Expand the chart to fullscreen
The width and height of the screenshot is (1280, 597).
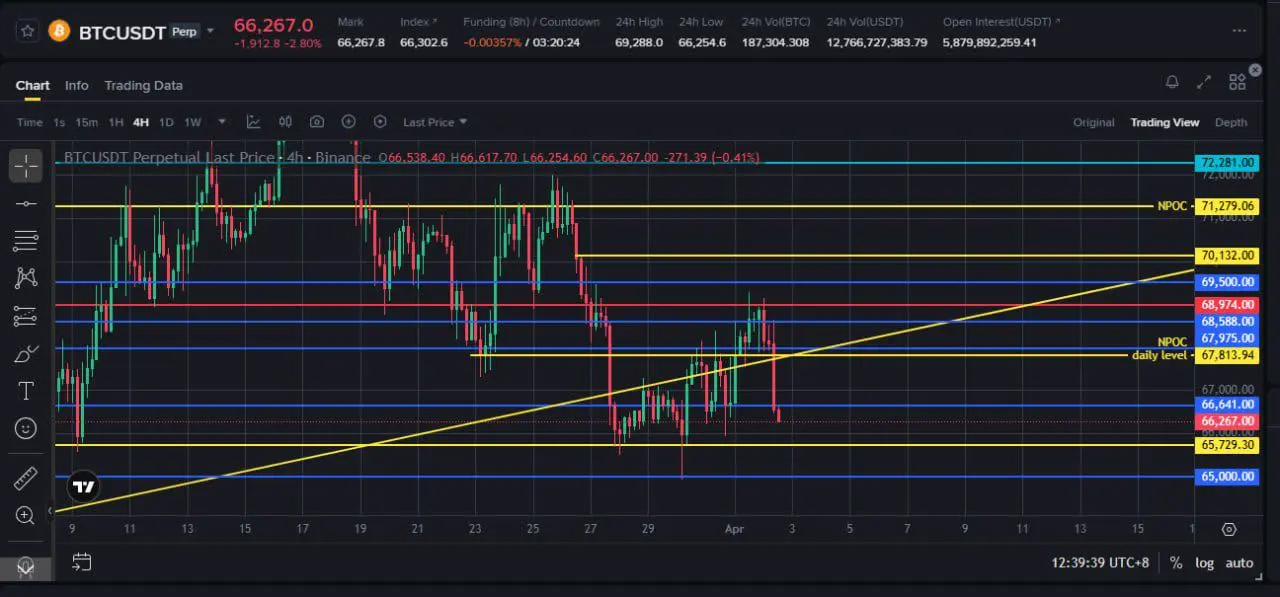(1205, 82)
